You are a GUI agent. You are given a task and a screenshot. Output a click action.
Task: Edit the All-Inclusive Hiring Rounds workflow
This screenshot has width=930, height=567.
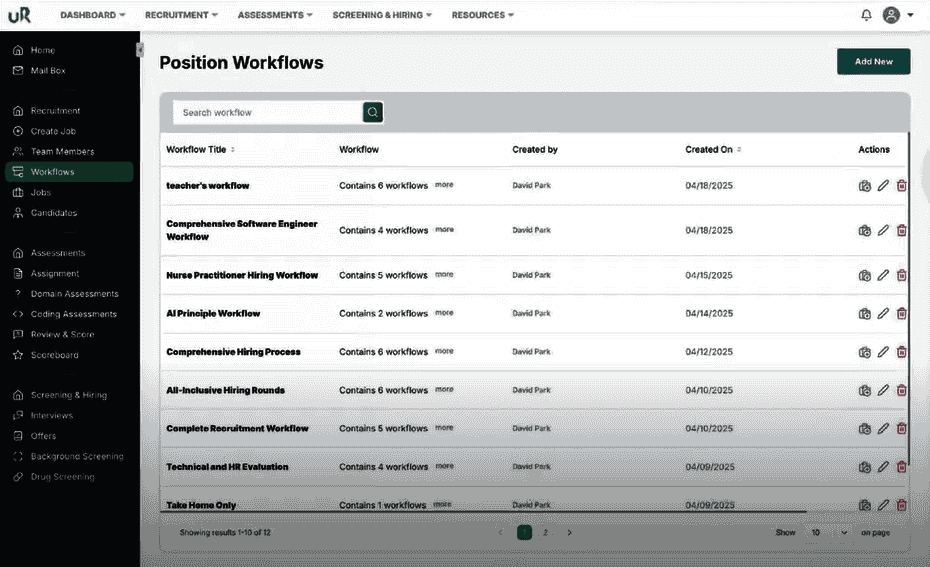[883, 390]
